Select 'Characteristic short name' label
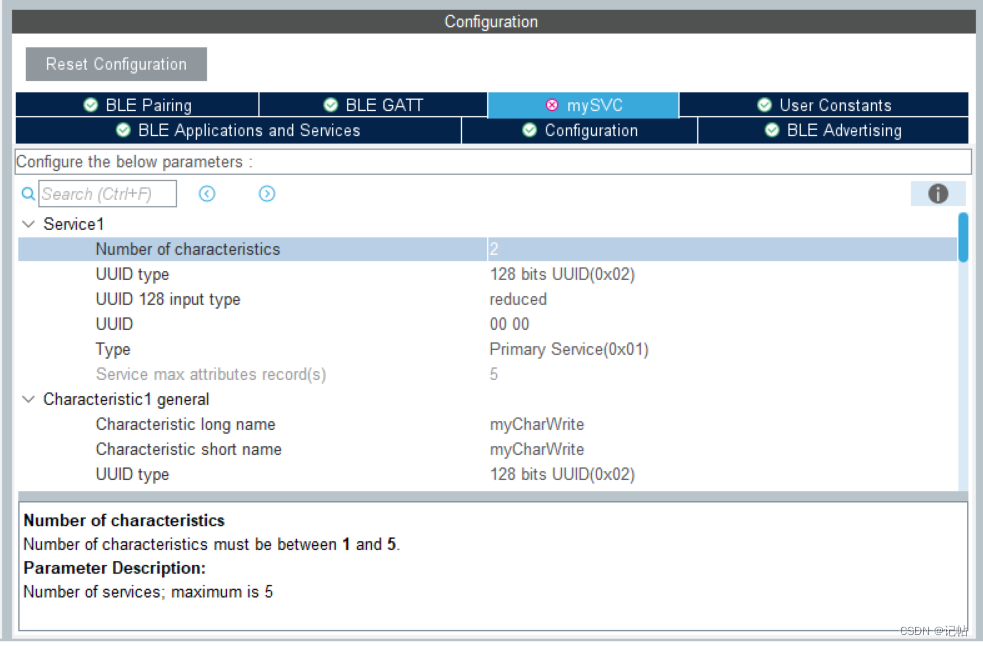The width and height of the screenshot is (983, 646). [x=189, y=450]
